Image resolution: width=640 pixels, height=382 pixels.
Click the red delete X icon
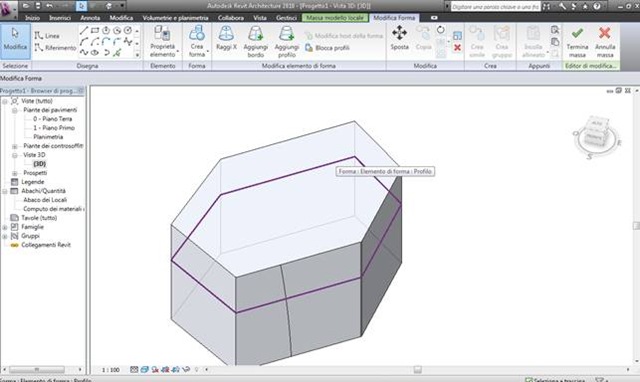point(457,48)
